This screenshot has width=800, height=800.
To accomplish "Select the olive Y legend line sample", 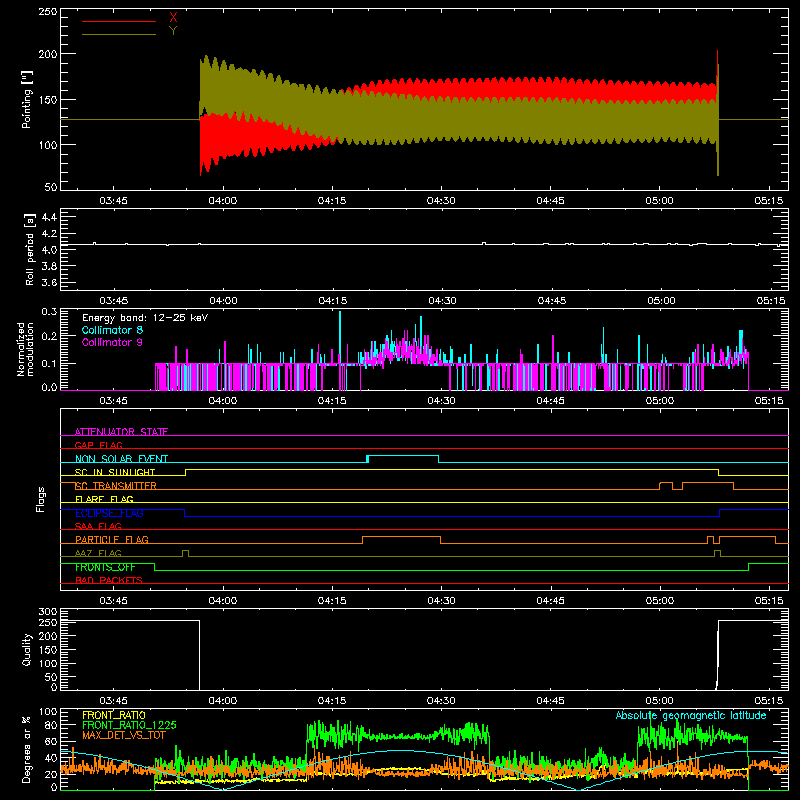I will [x=119, y=34].
